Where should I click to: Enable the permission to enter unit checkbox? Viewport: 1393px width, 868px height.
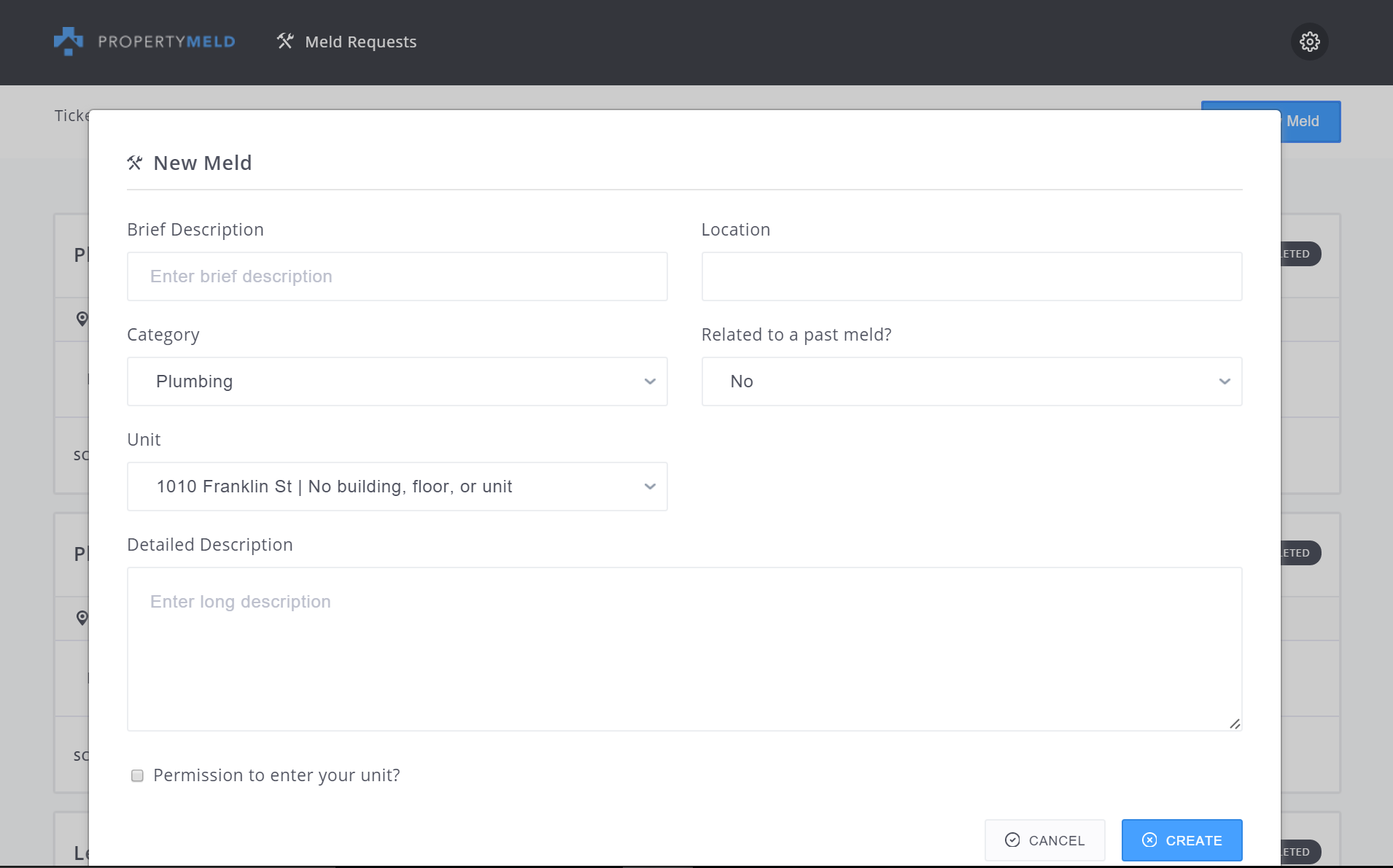[x=137, y=775]
